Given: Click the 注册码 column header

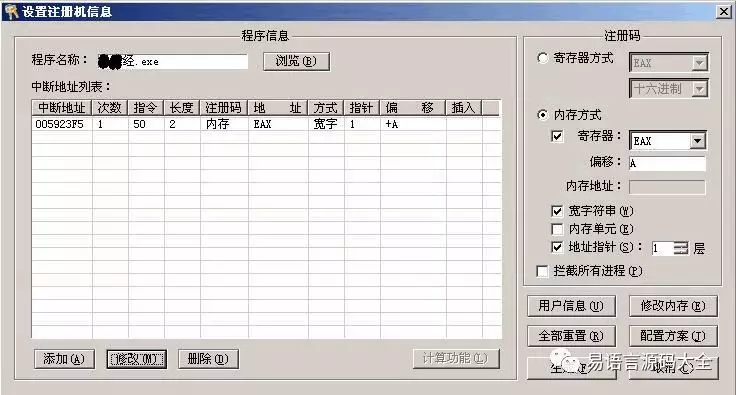Looking at the screenshot, I should click(224, 108).
